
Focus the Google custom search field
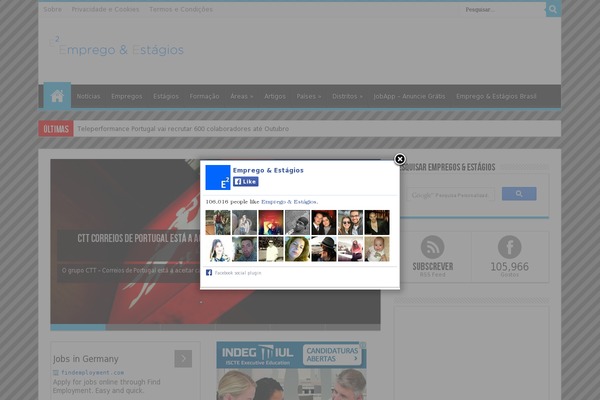pos(450,195)
